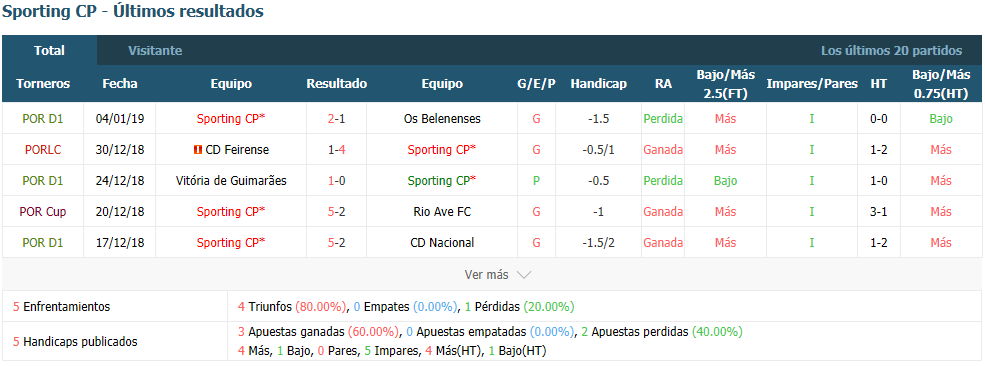Click the Handicap column header
The height and width of the screenshot is (366, 985).
click(599, 84)
